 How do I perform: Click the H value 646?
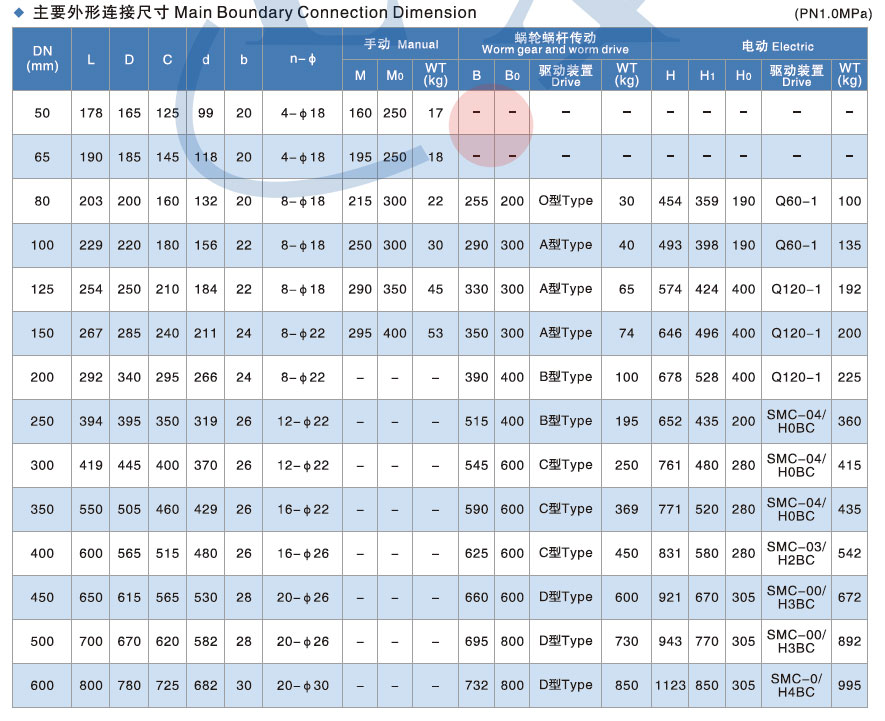pos(670,333)
